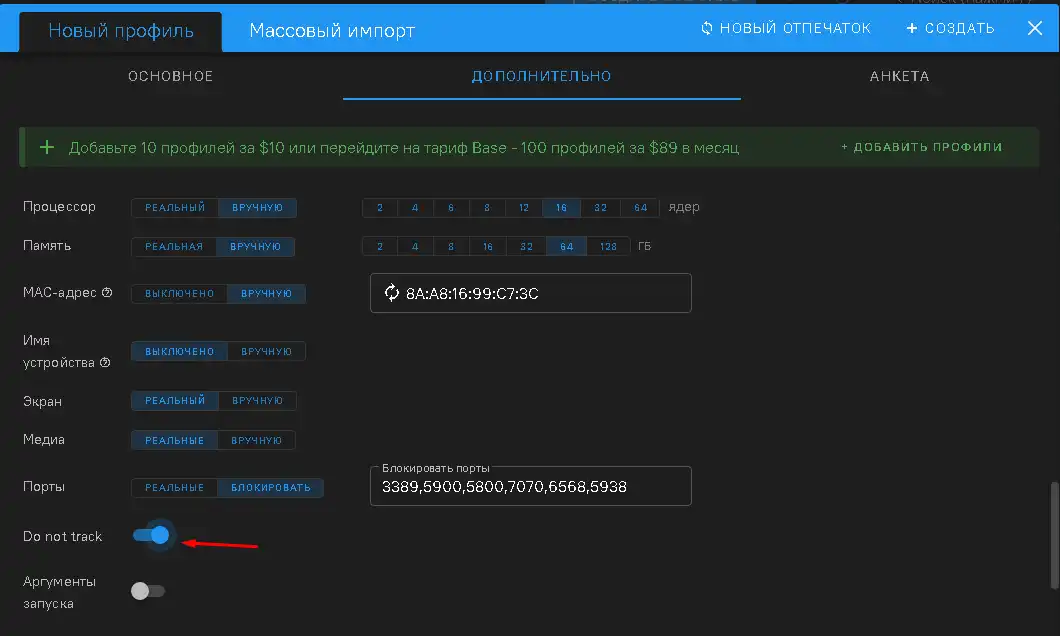Enable the Аргументы запуска switch

point(148,591)
